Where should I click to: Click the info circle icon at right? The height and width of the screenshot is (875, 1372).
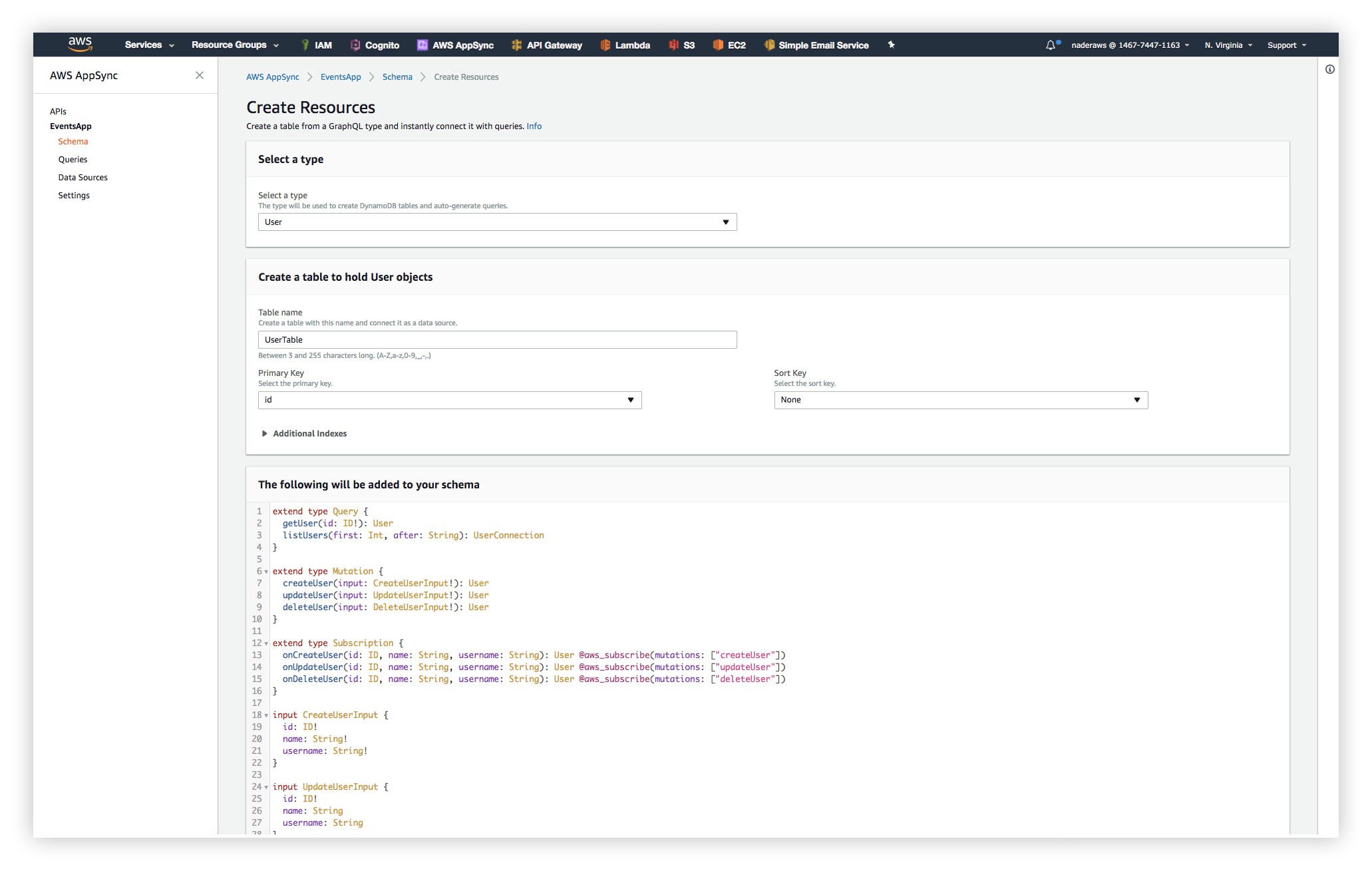pos(1329,69)
